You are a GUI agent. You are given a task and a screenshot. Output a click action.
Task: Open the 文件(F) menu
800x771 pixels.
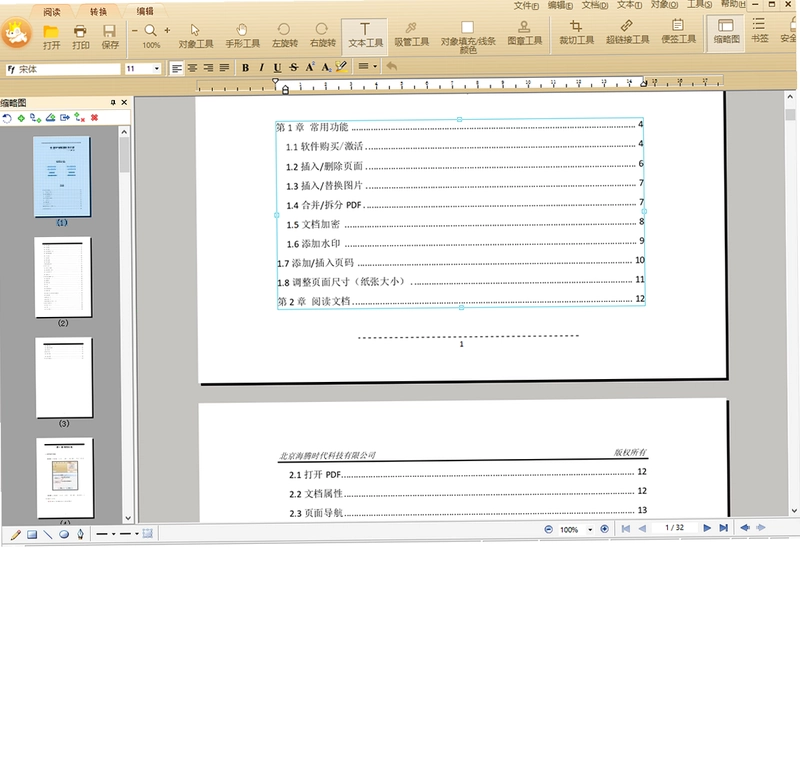click(526, 6)
